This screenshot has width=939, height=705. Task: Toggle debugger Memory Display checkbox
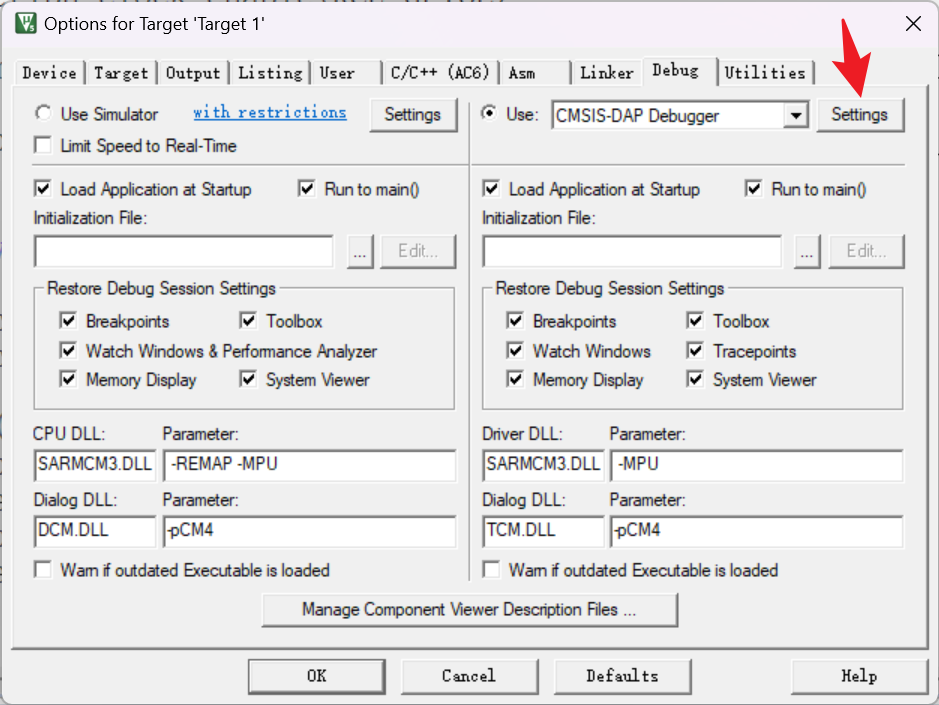pos(515,379)
